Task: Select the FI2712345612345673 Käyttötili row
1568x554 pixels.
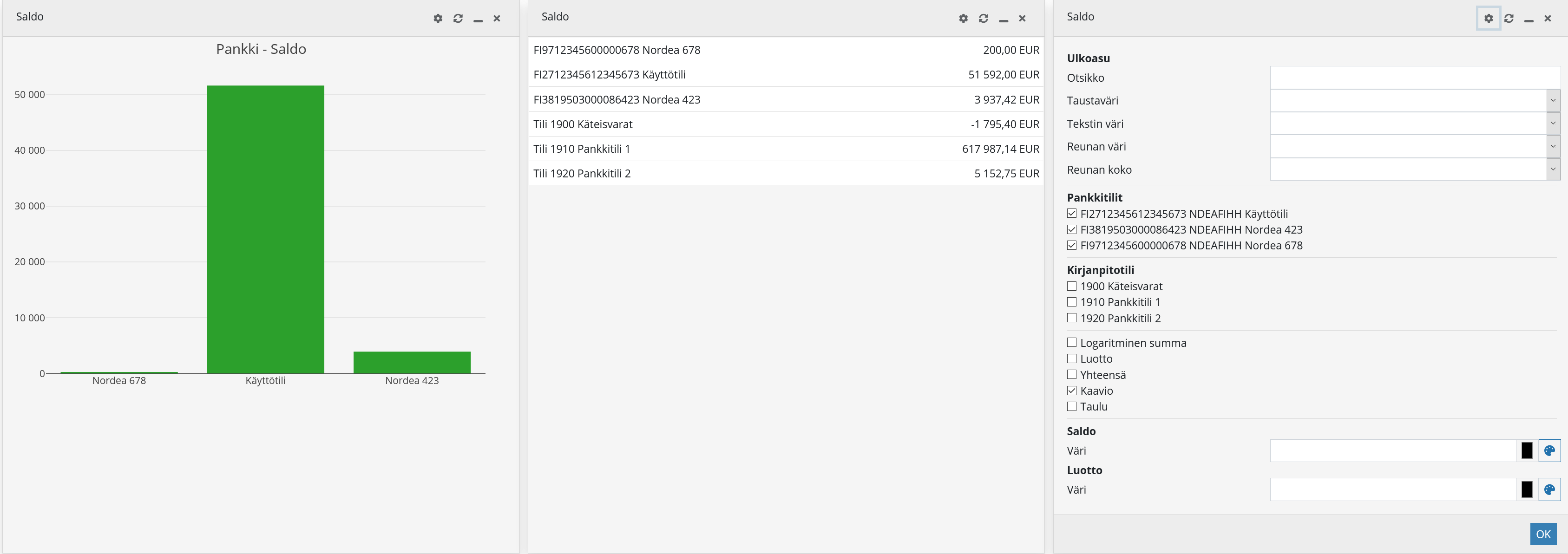Action: tap(785, 75)
